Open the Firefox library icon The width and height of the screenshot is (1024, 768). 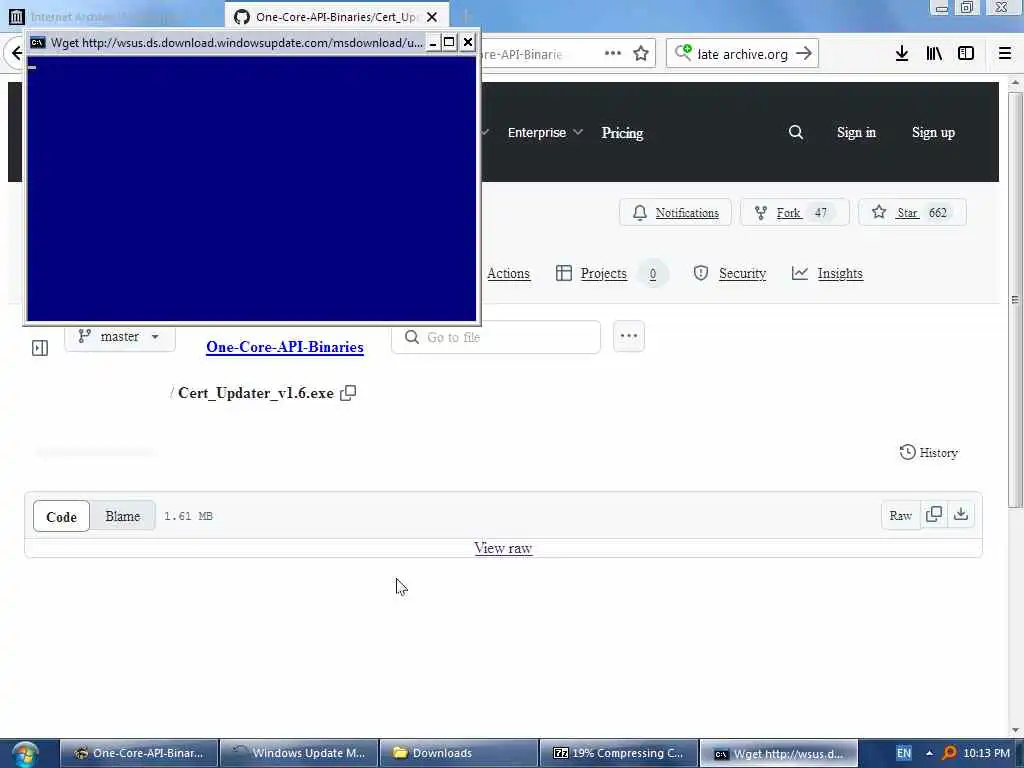[934, 54]
